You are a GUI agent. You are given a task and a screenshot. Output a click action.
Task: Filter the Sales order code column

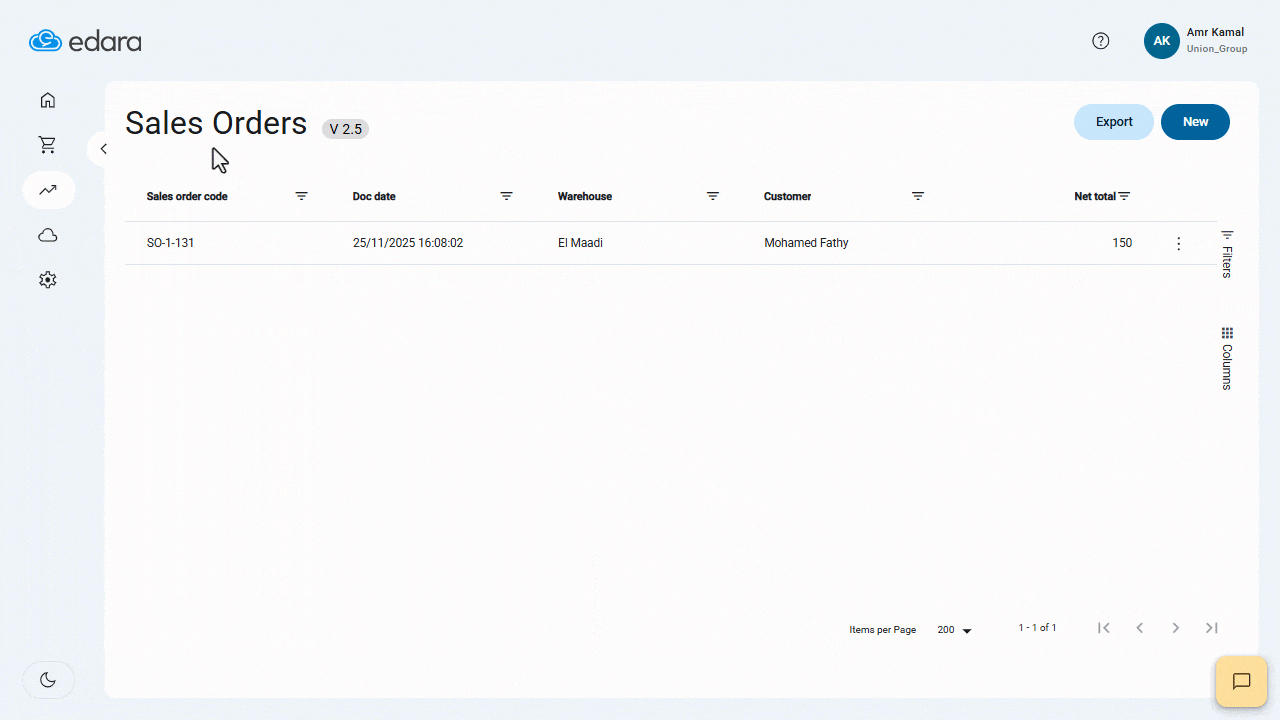301,196
